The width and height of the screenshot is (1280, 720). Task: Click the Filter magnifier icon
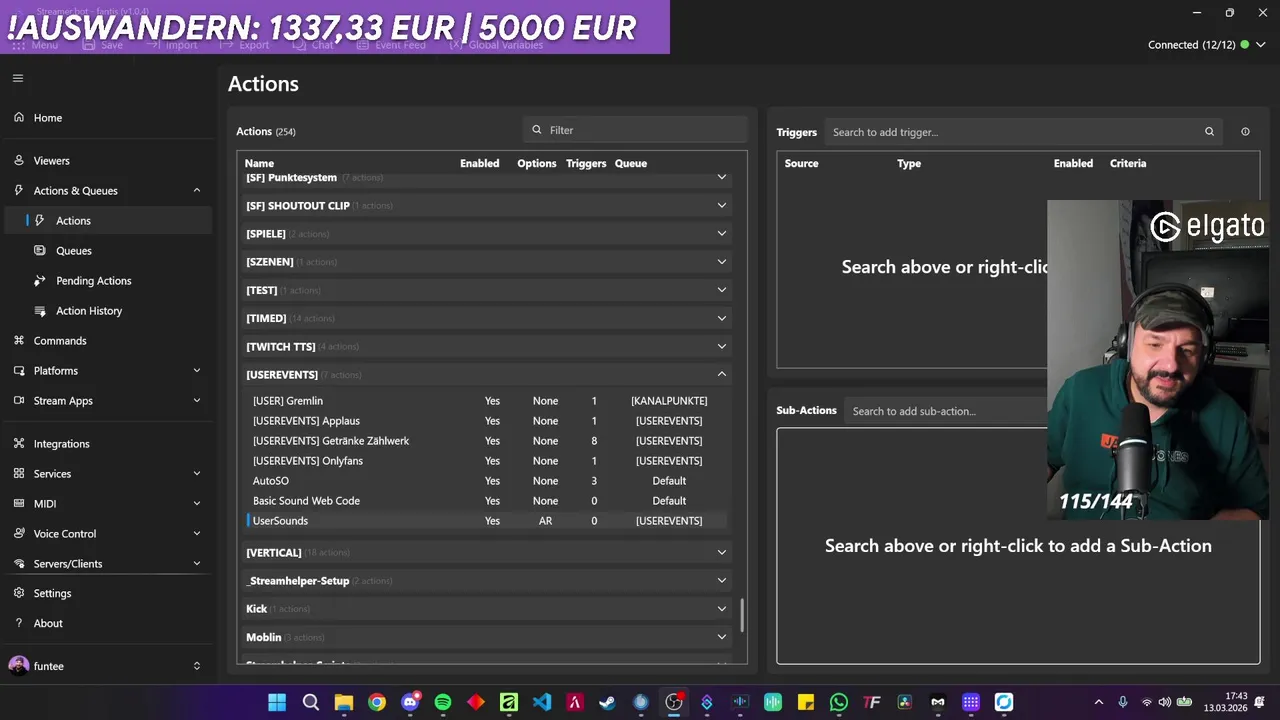pyautogui.click(x=537, y=130)
